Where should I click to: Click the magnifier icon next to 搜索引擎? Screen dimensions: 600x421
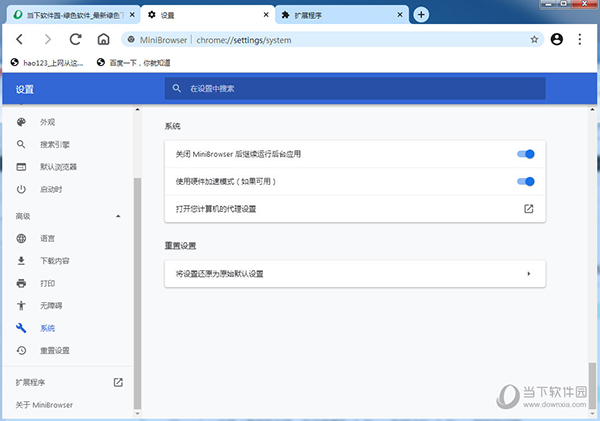pyautogui.click(x=21, y=144)
